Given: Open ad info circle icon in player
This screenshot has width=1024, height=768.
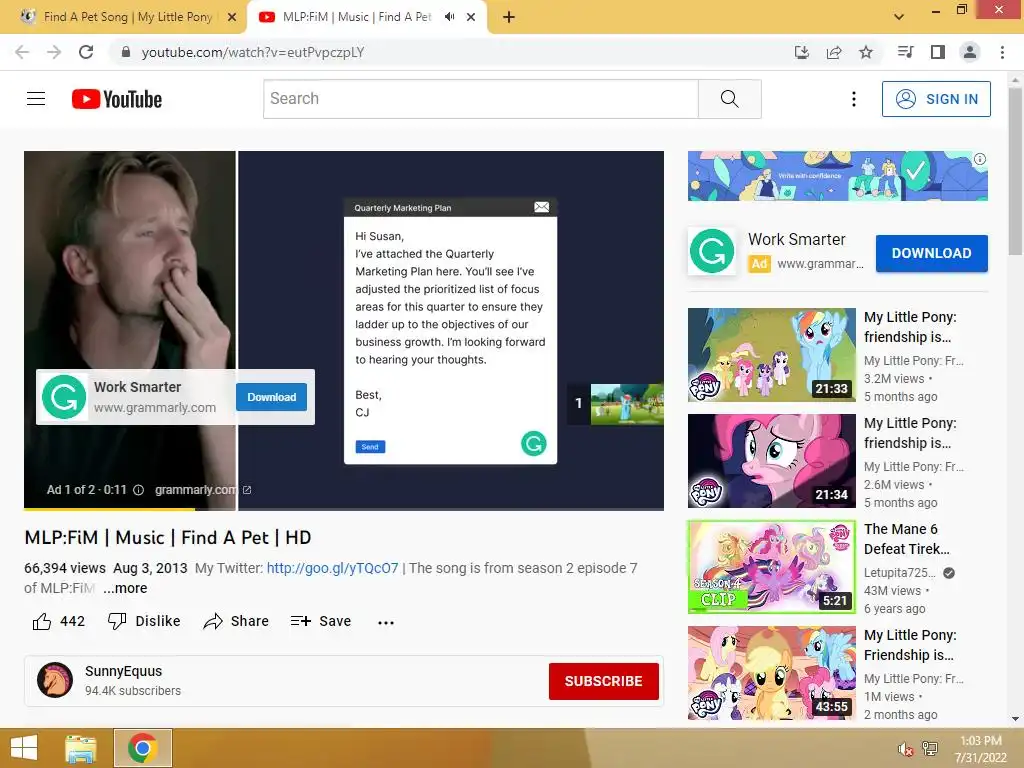Looking at the screenshot, I should pyautogui.click(x=138, y=490).
